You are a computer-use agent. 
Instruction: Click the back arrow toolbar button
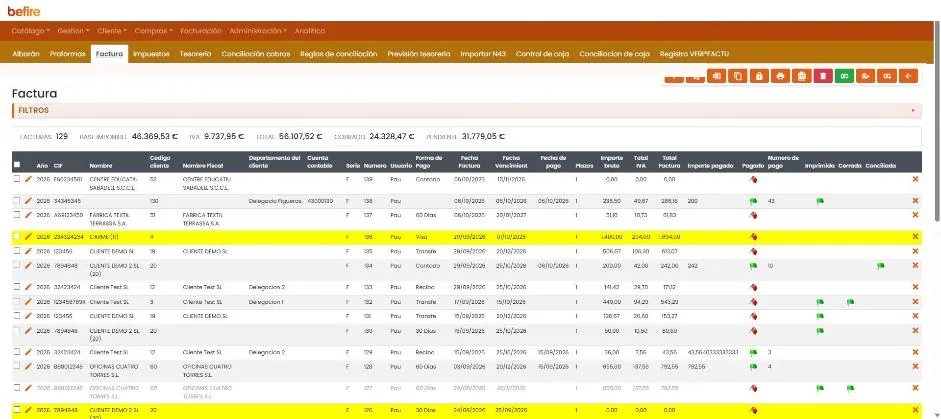908,76
